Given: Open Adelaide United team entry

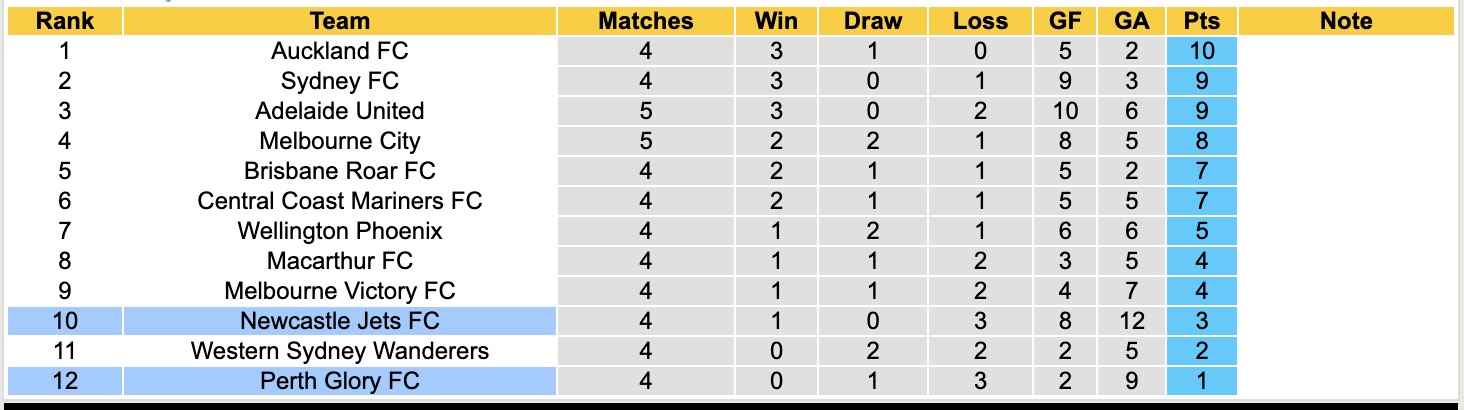Looking at the screenshot, I should 339,111.
